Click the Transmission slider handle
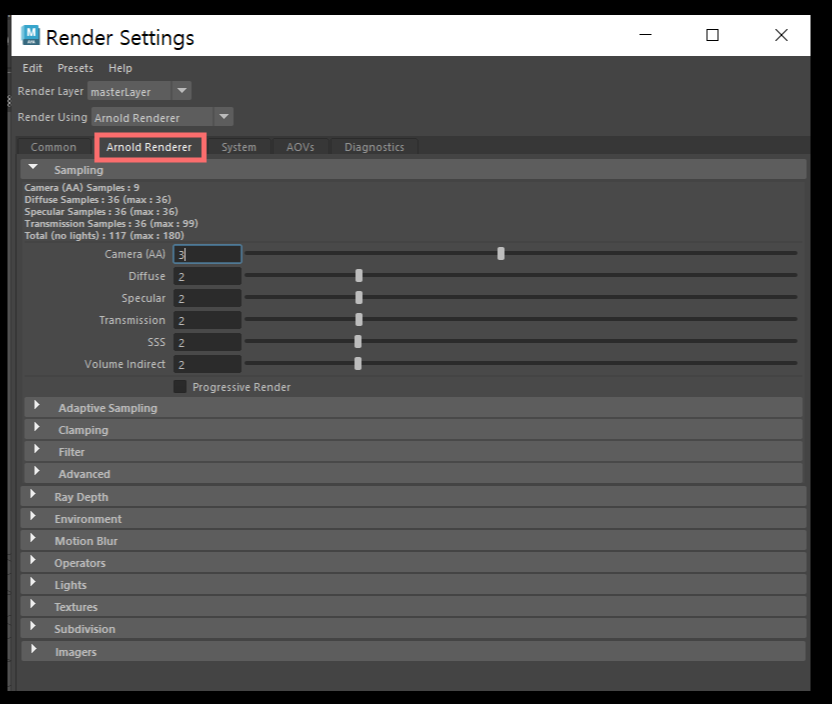The width and height of the screenshot is (832, 704). 359,319
